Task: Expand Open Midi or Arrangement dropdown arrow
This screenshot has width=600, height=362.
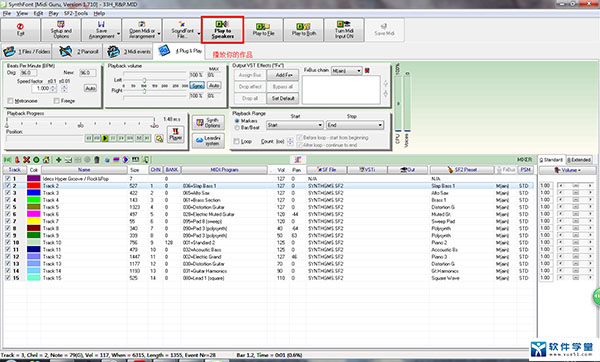Action: click(x=159, y=34)
